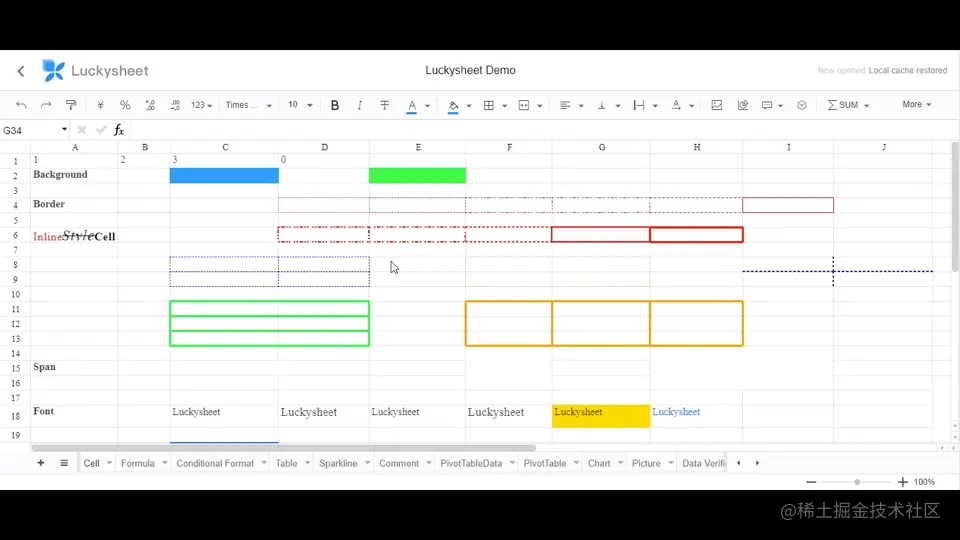Click horizontal align icon
Viewport: 960px width, 540px height.
565,105
